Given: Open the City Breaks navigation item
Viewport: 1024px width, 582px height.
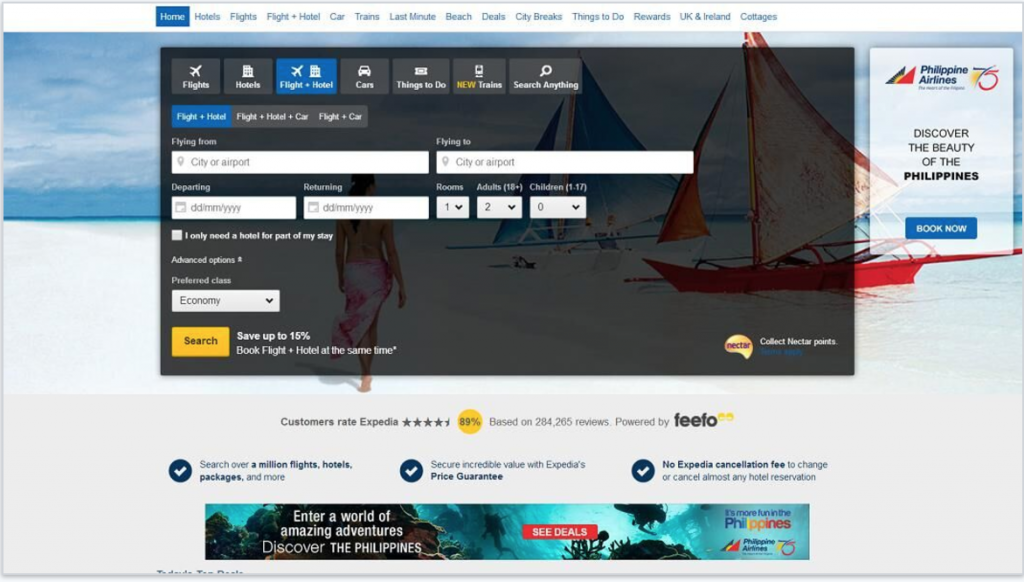Looking at the screenshot, I should (x=539, y=16).
